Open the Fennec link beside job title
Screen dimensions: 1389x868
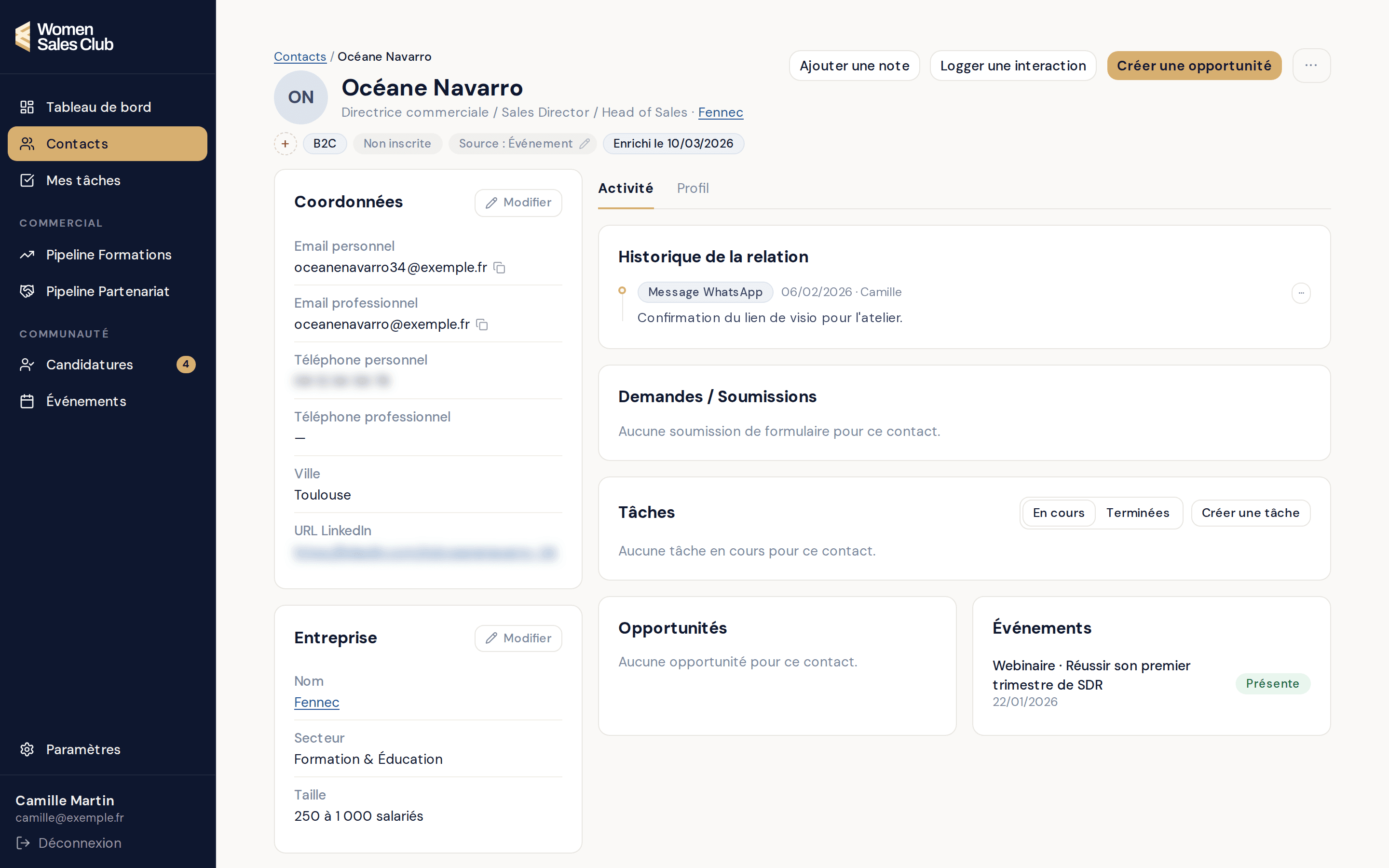point(721,112)
